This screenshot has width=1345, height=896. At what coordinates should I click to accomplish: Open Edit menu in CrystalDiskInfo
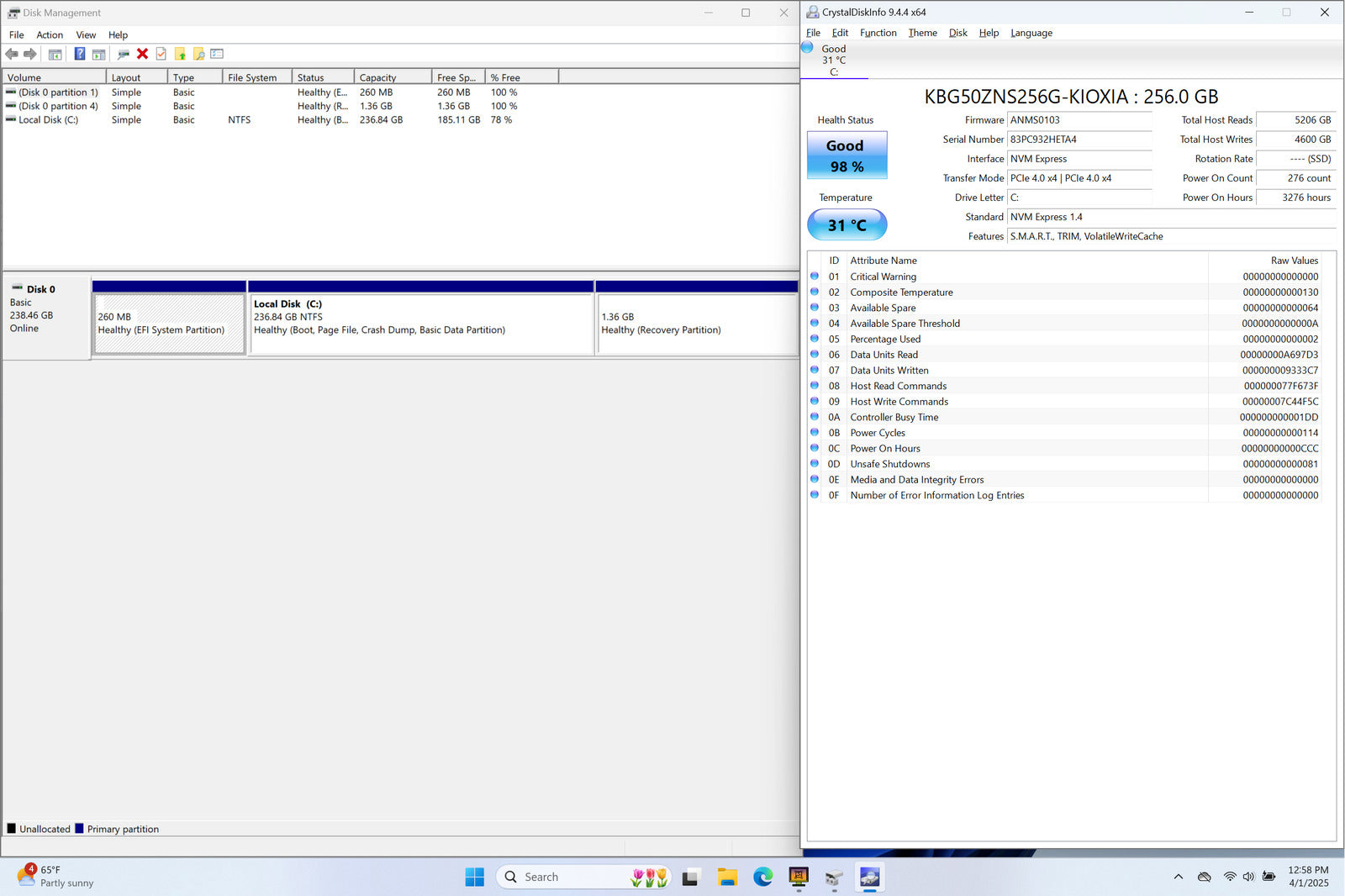(x=840, y=33)
